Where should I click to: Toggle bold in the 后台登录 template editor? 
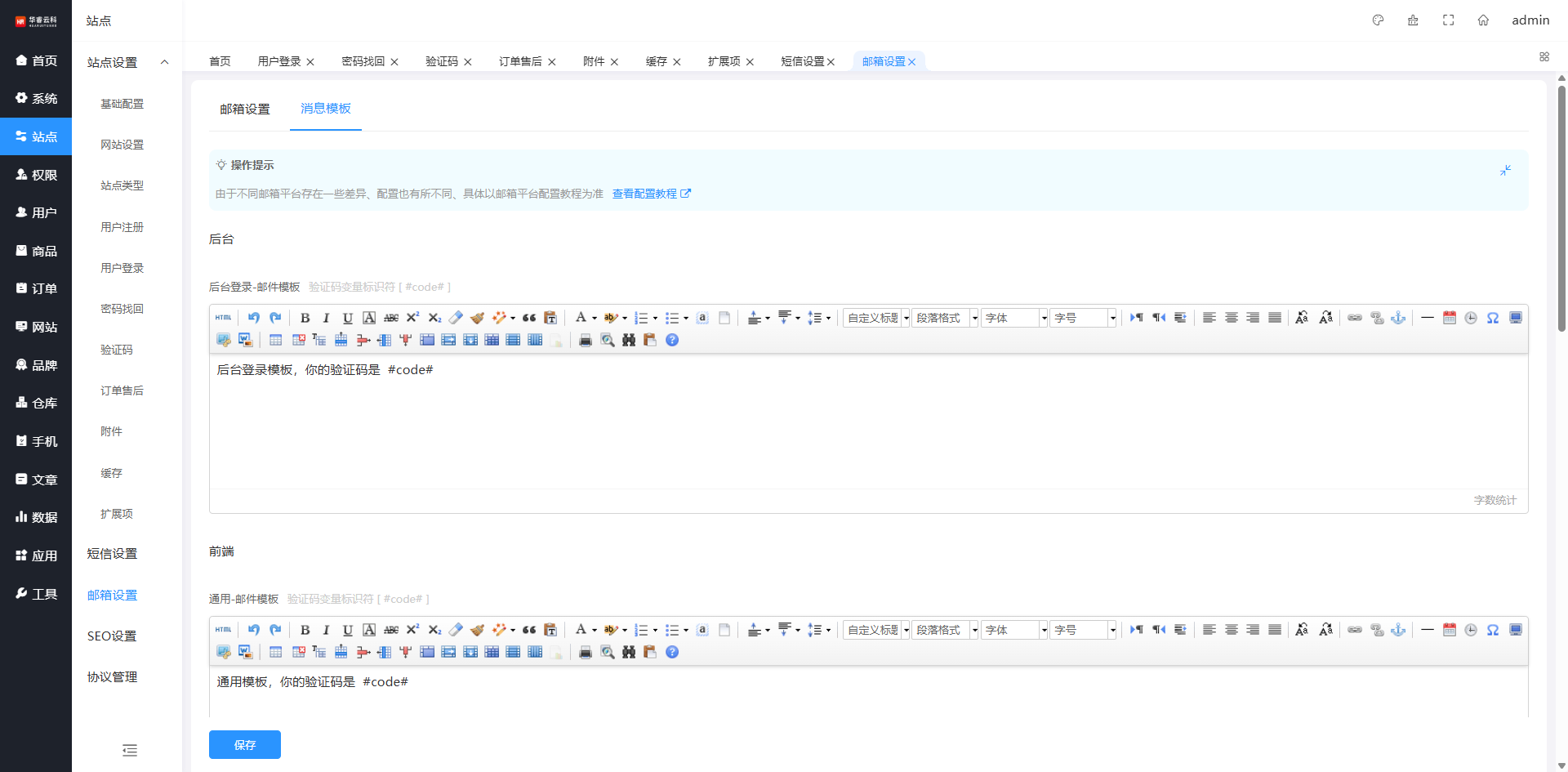pyautogui.click(x=305, y=318)
